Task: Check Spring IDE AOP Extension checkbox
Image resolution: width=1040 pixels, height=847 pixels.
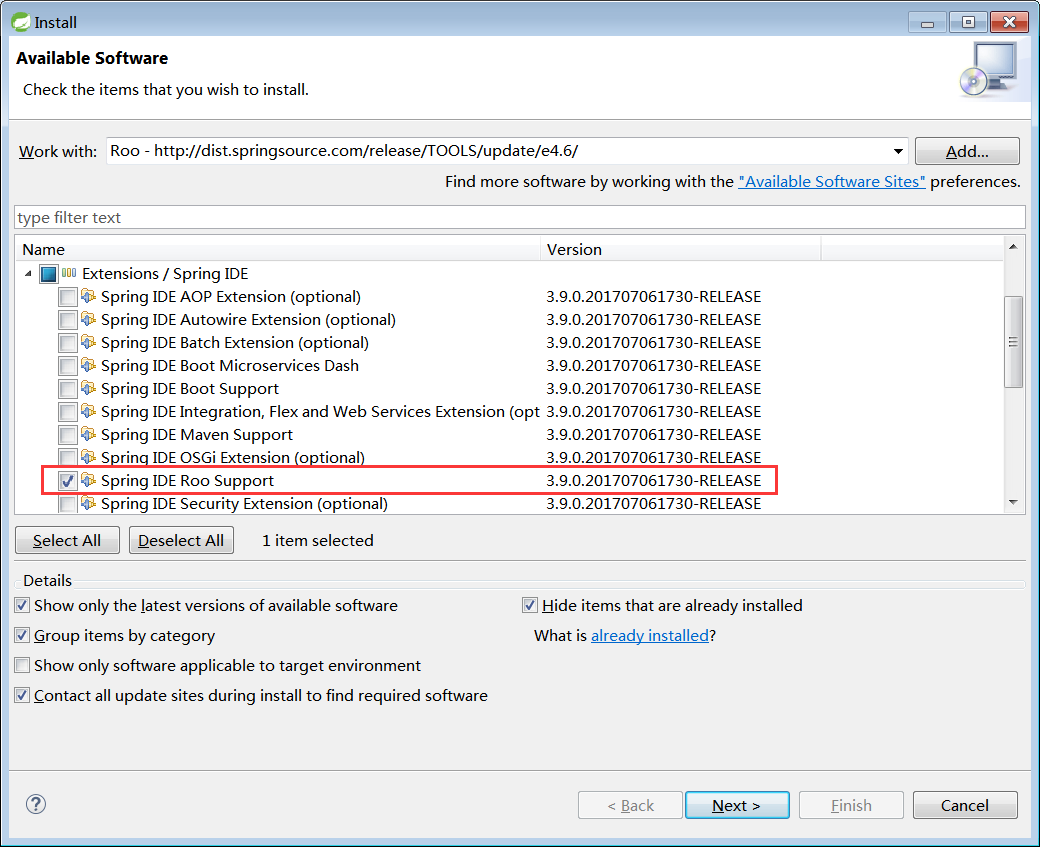Action: pos(68,296)
